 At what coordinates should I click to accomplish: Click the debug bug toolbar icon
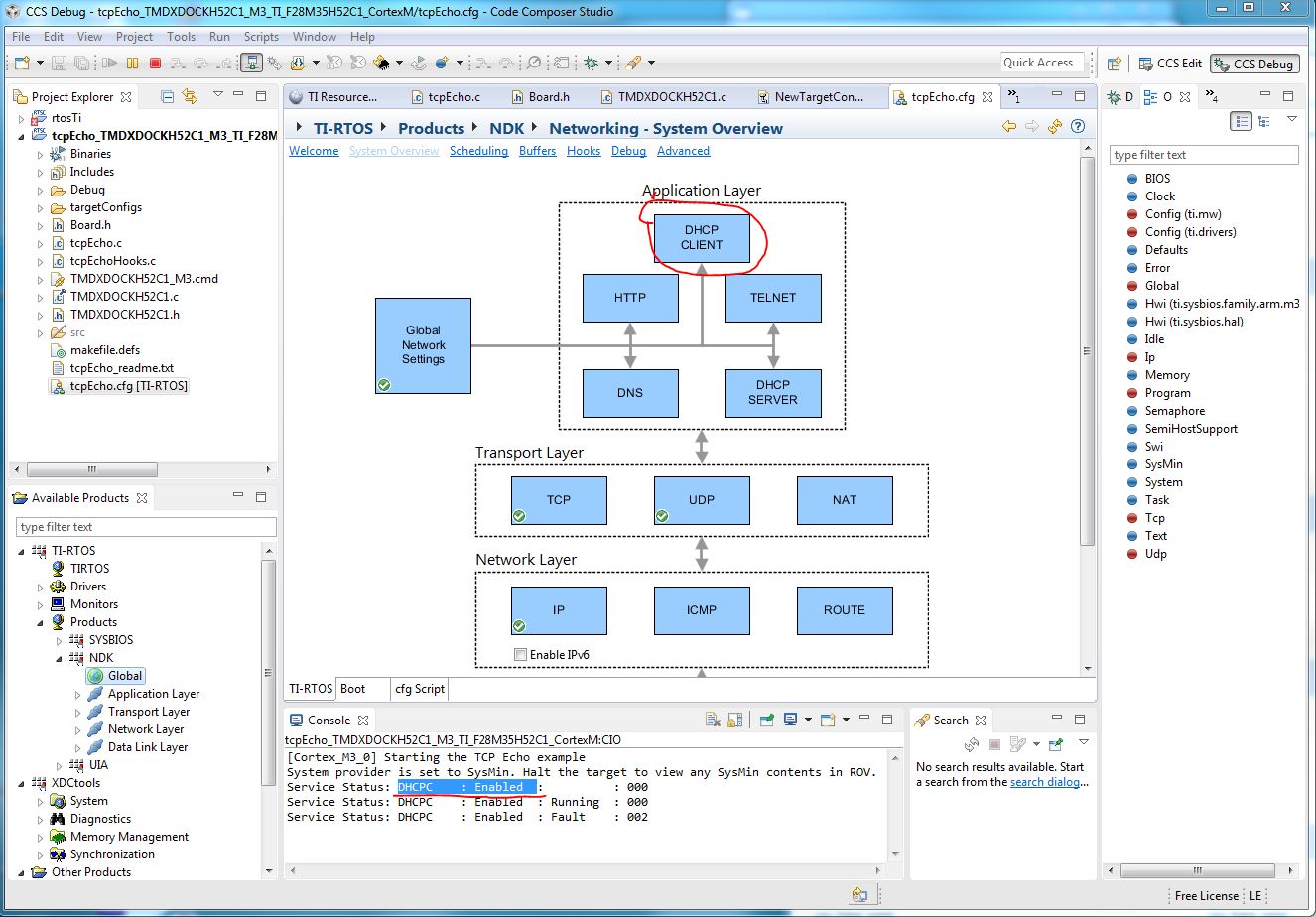pos(592,63)
